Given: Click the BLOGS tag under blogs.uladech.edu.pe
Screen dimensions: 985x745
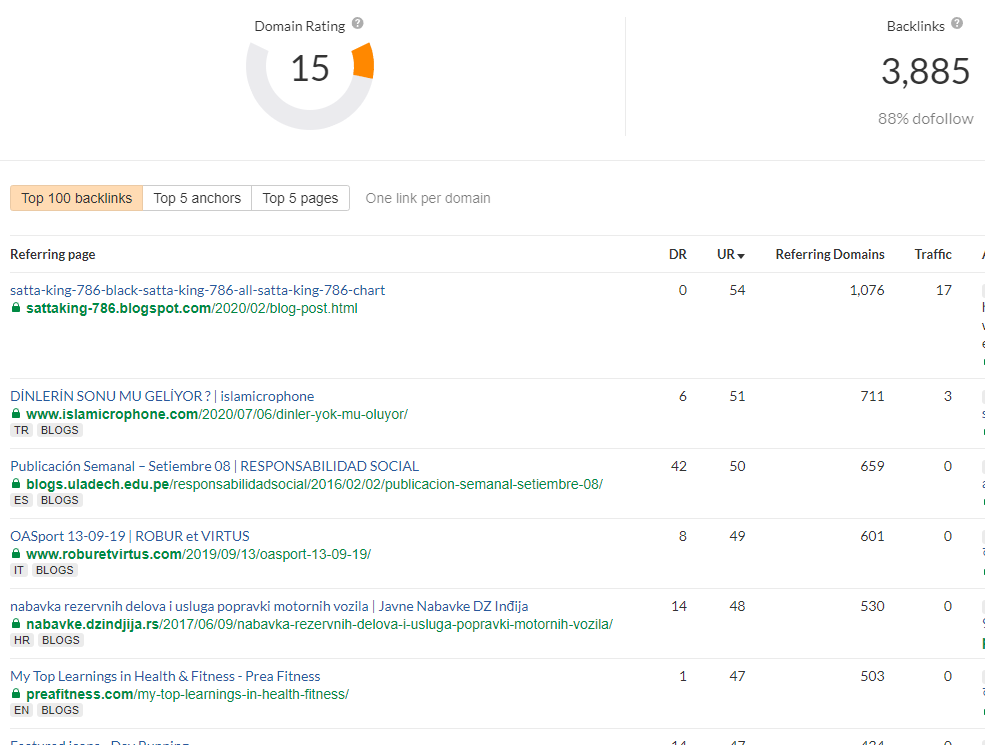Looking at the screenshot, I should (60, 500).
